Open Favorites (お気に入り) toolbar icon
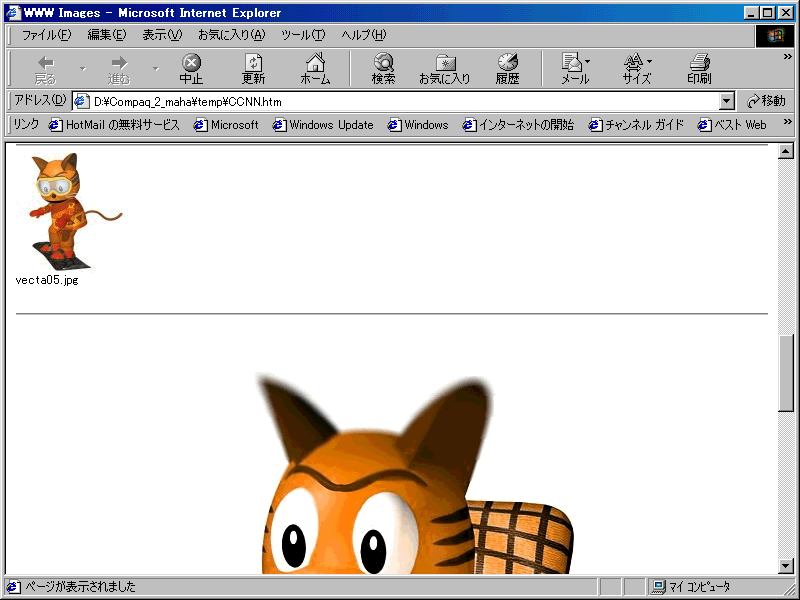The height and width of the screenshot is (600, 800). [444, 69]
